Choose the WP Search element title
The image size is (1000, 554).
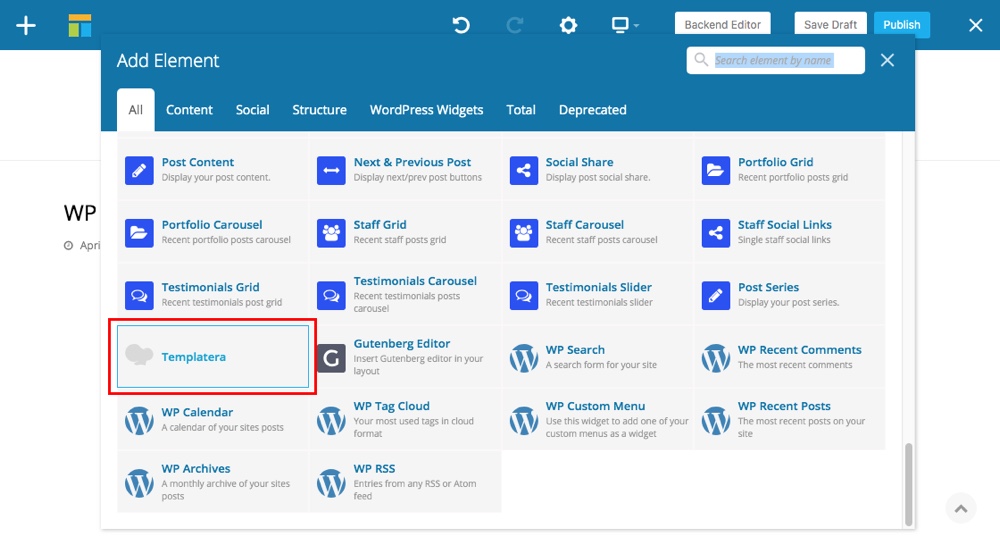pos(575,349)
